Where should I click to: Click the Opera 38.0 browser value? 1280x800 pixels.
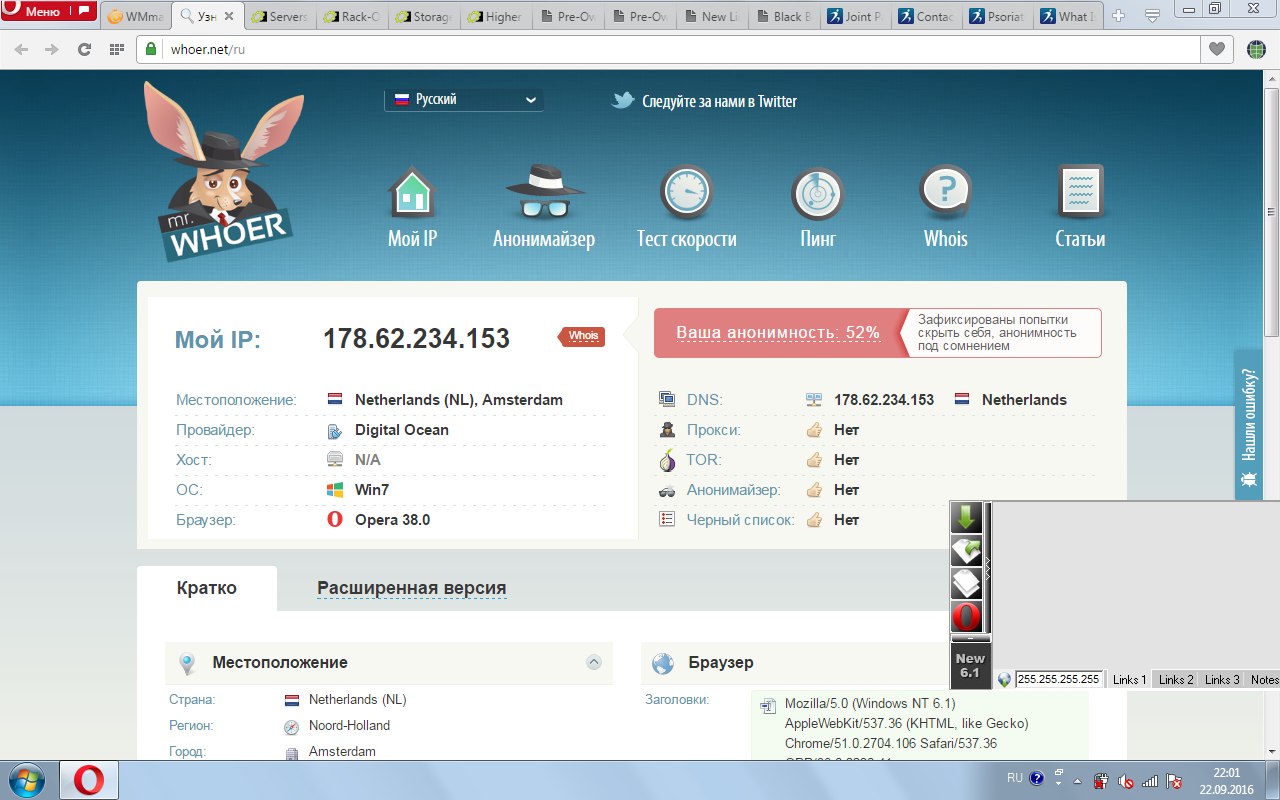[x=392, y=520]
